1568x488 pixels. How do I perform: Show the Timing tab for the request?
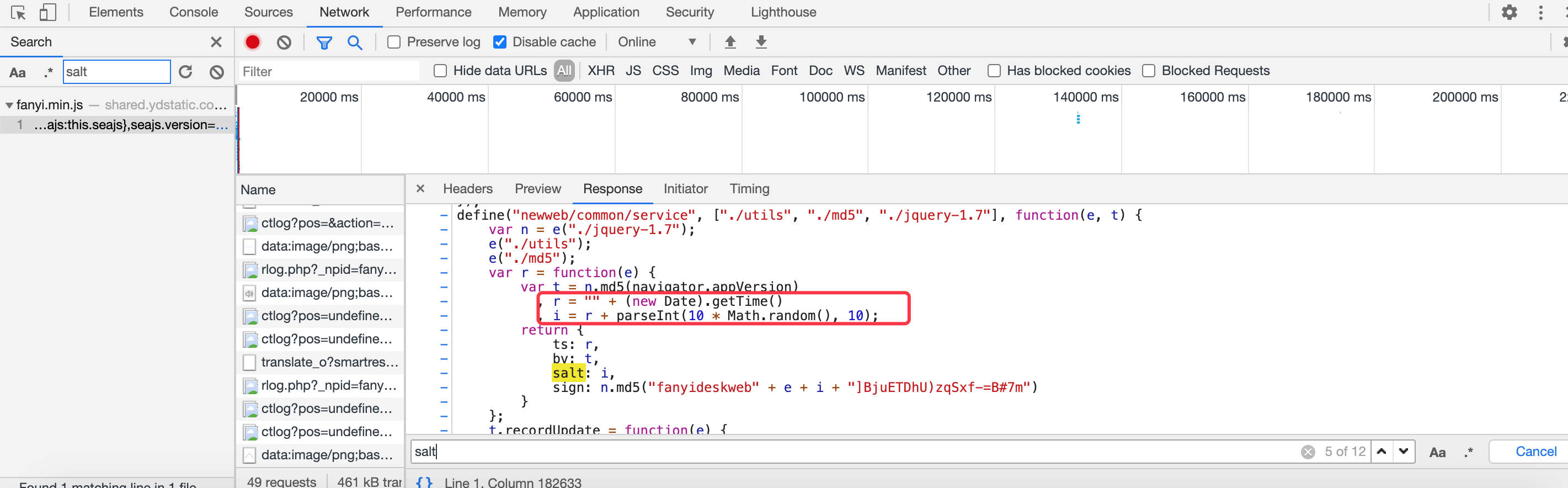(x=749, y=189)
